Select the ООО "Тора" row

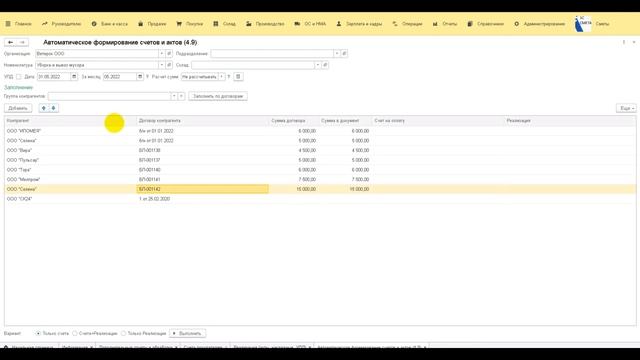[320, 170]
